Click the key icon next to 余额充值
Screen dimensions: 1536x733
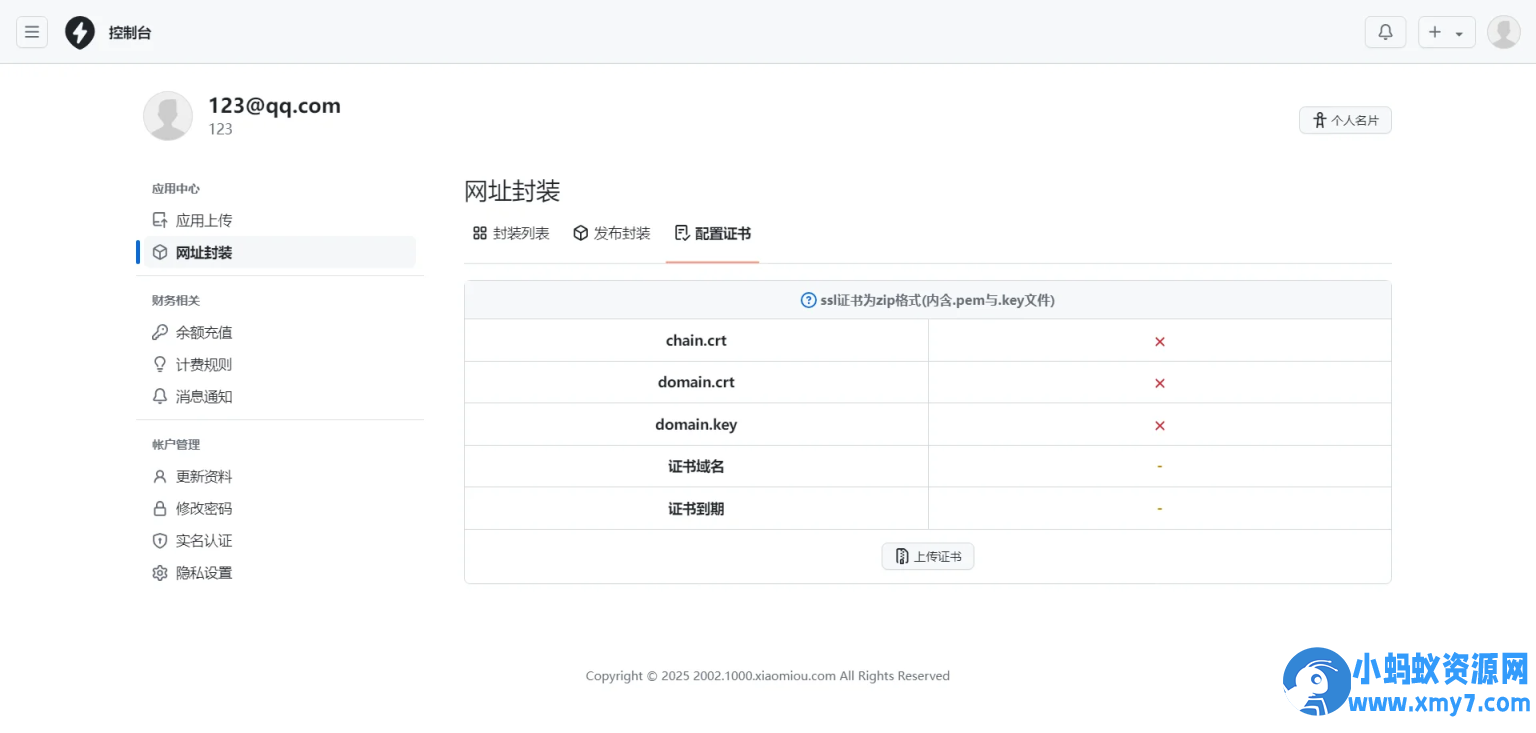(x=160, y=332)
